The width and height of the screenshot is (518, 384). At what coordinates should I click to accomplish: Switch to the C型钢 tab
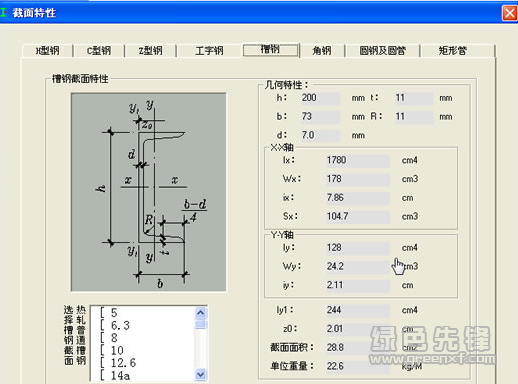99,51
